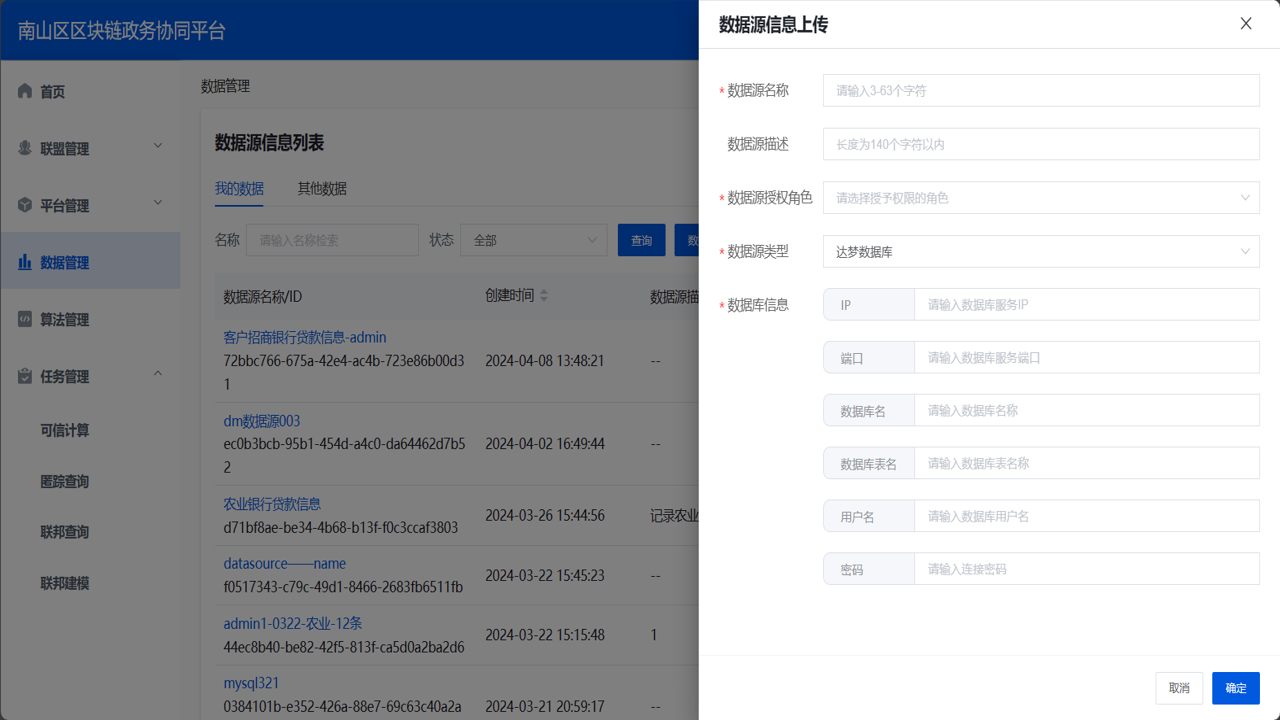
Task: Focus the 数据源描述 input field
Action: point(1041,144)
